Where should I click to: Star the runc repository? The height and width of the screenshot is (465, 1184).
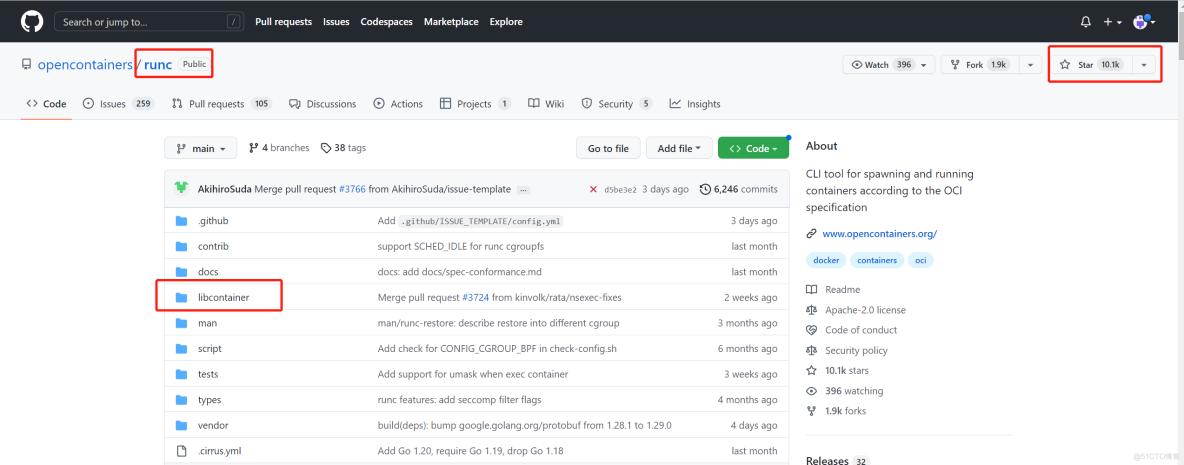(1091, 65)
